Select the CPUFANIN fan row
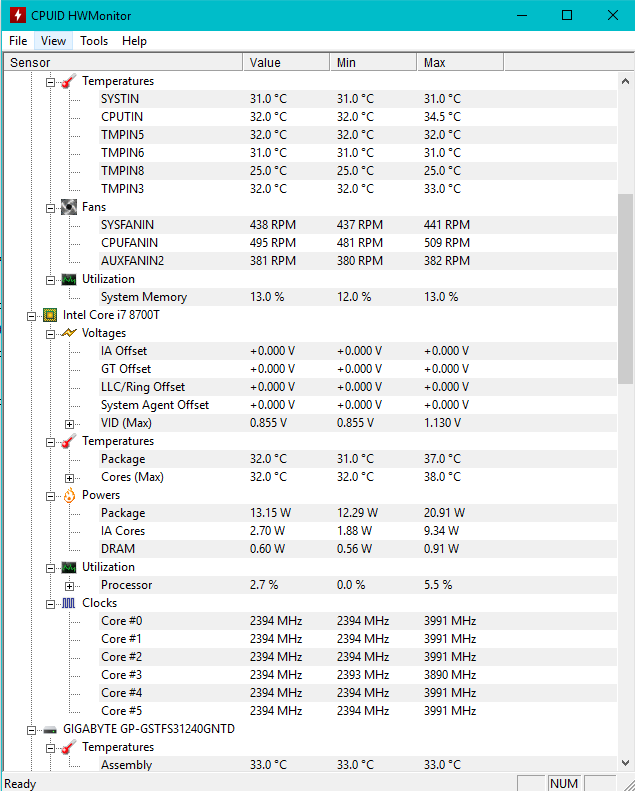The height and width of the screenshot is (791, 635). 129,243
